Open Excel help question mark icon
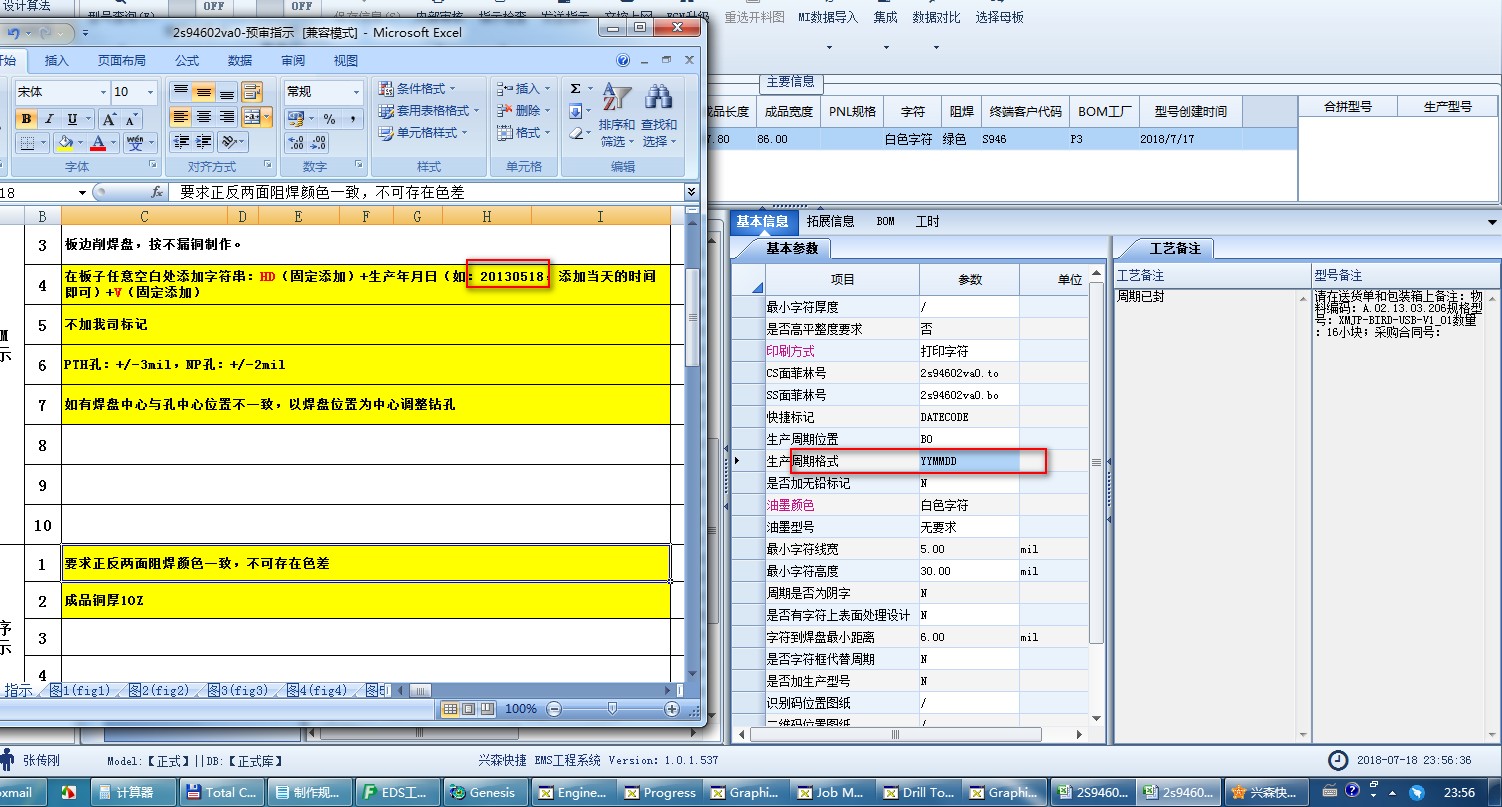The width and height of the screenshot is (1502, 807). 624,60
